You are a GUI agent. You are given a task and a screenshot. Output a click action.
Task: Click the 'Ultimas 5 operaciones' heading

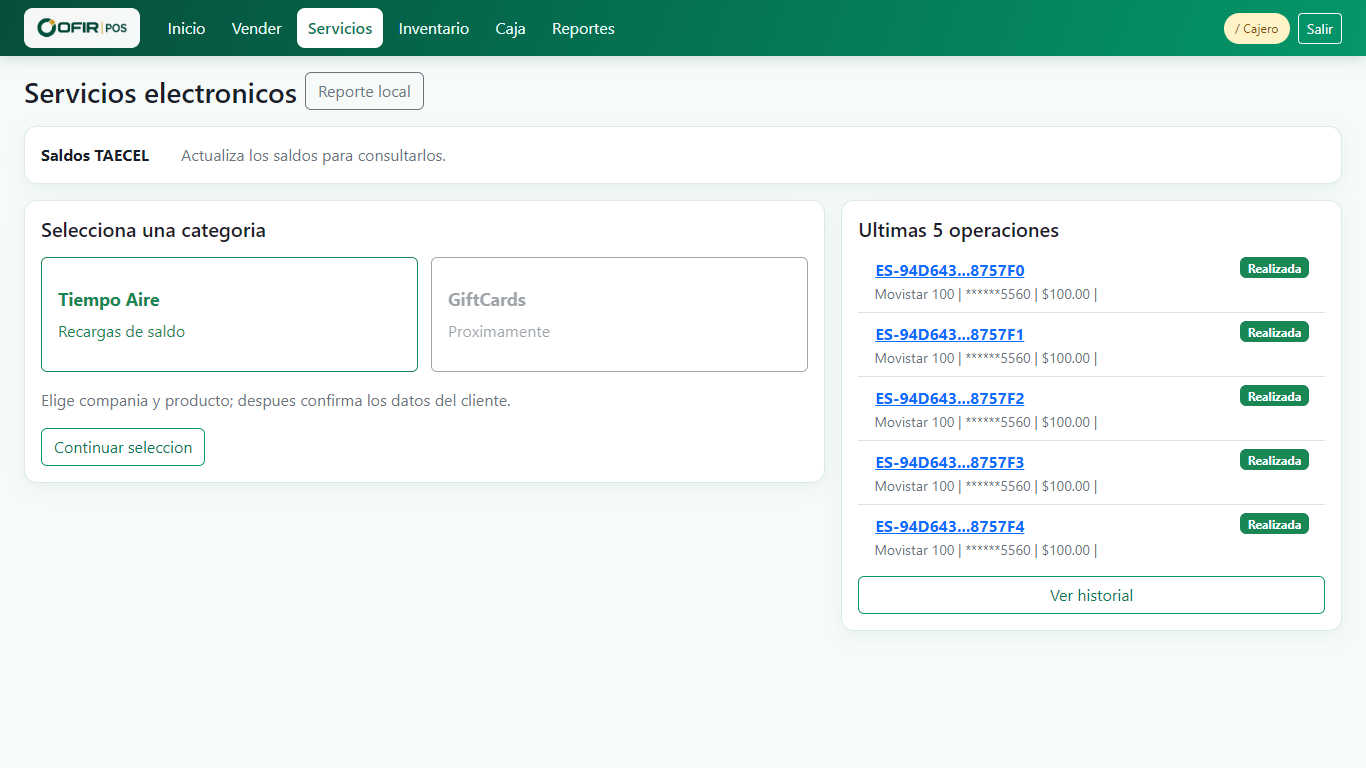pos(958,230)
